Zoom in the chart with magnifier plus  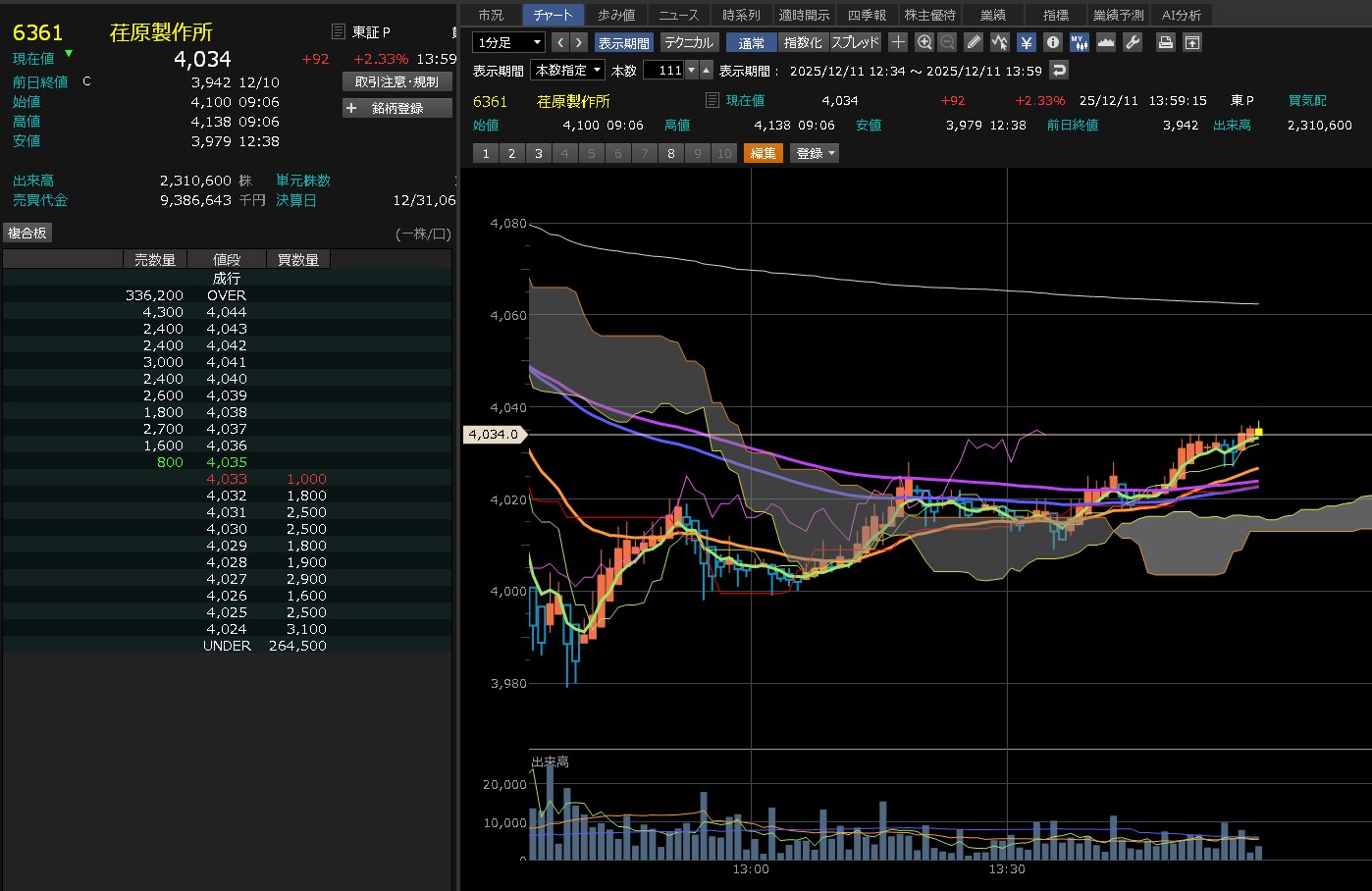click(x=923, y=42)
